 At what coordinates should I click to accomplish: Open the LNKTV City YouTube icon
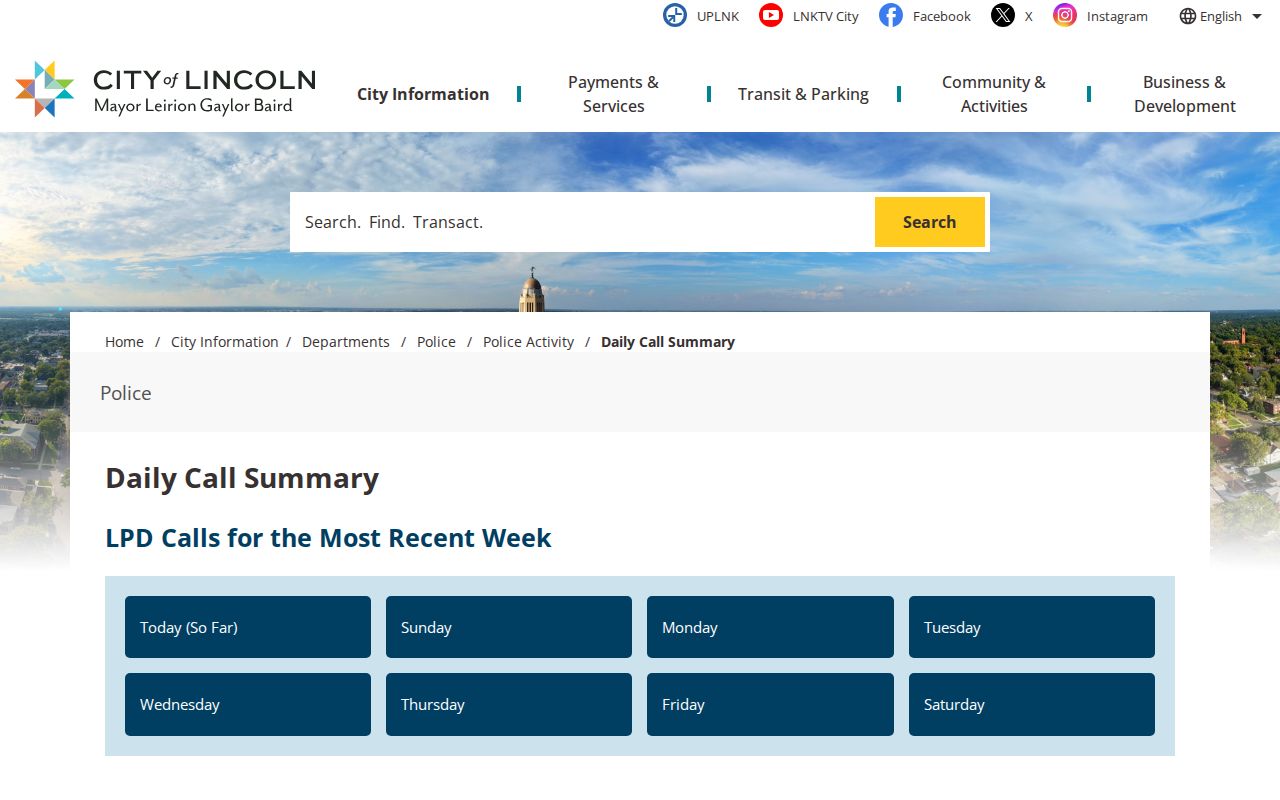point(771,16)
